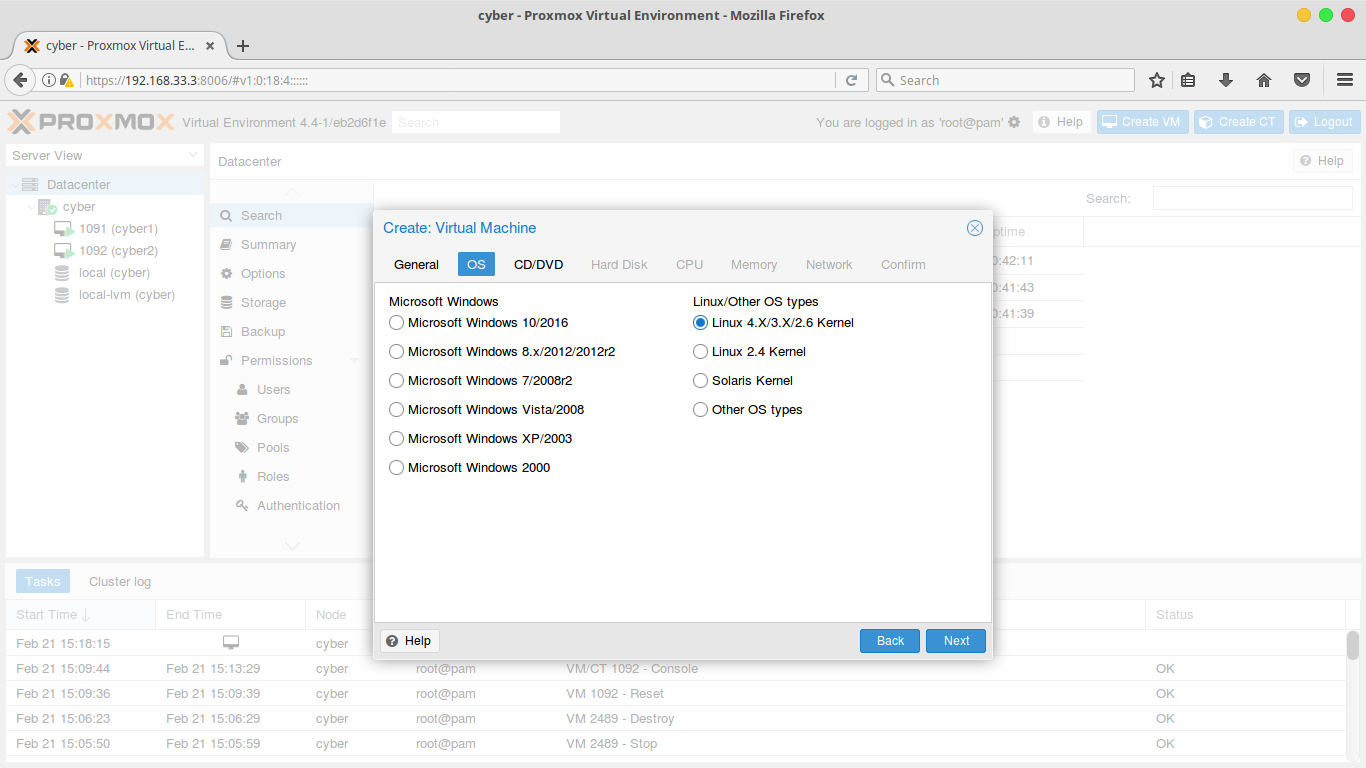Click Next in the Create VM wizard
1366x768 pixels.
956,641
